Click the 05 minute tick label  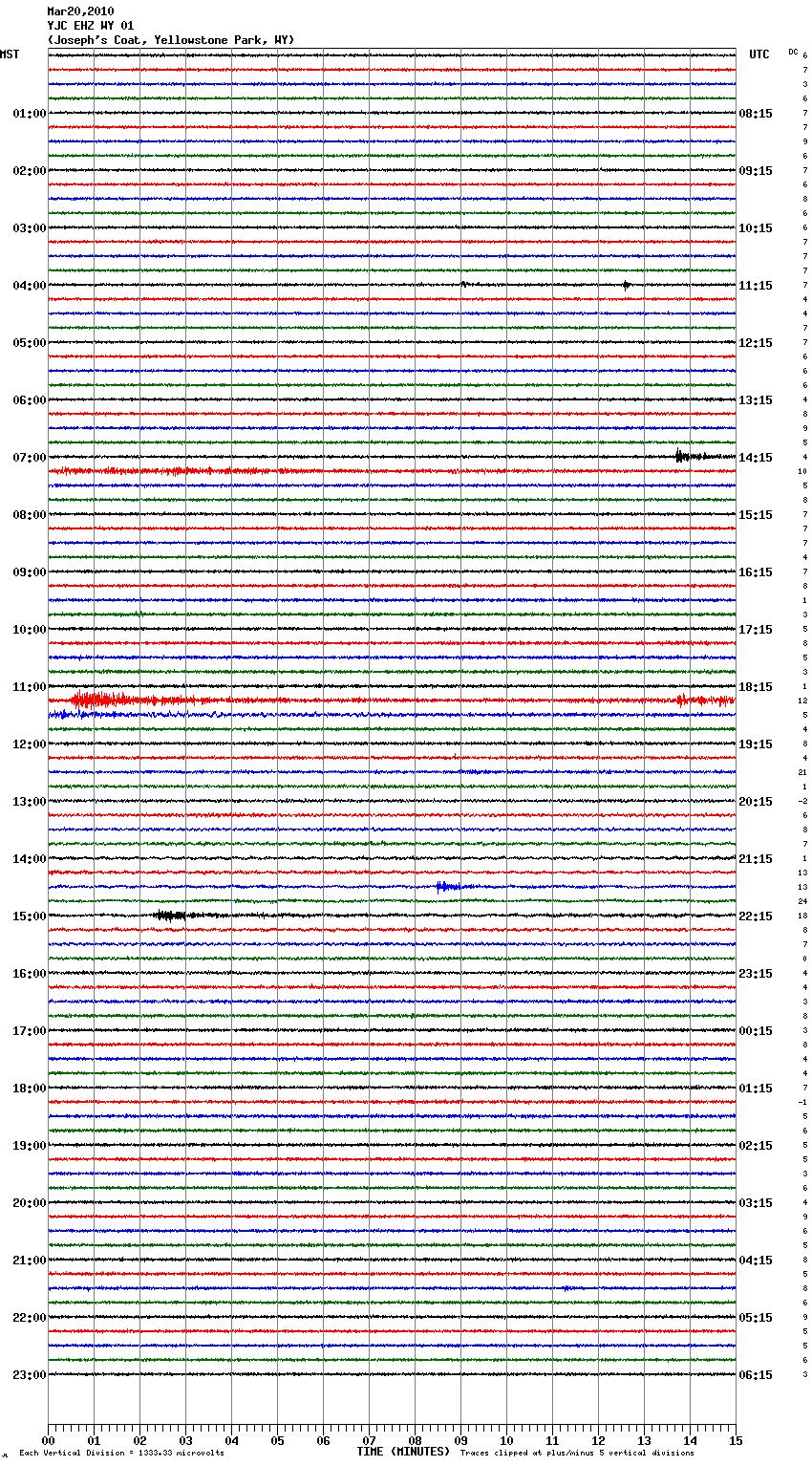coord(277,1440)
